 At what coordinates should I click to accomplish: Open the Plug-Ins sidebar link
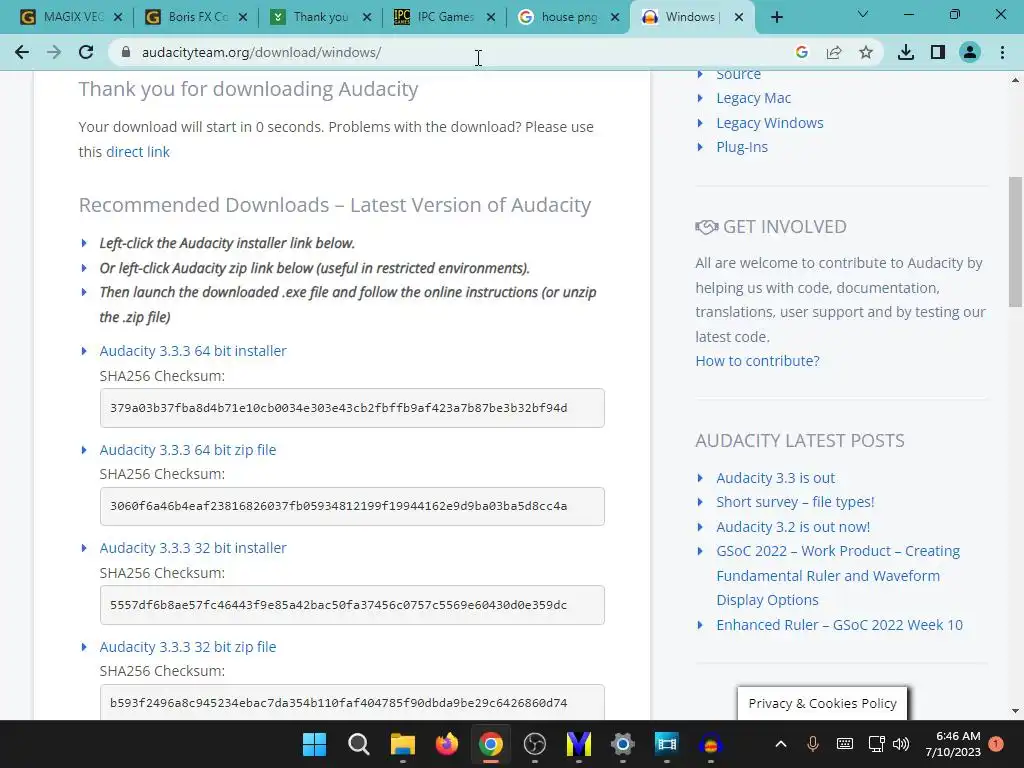pyautogui.click(x=742, y=147)
